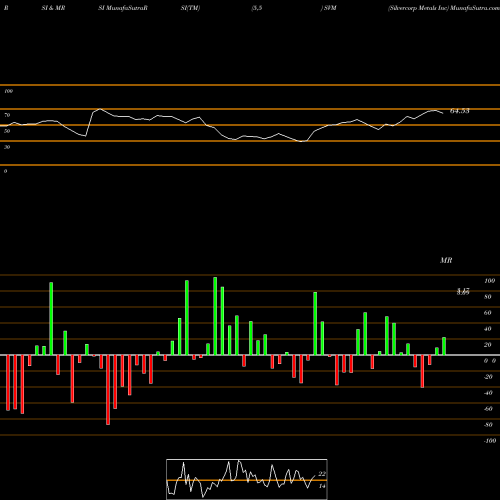The width and height of the screenshot is (500, 500).
Task: Click the value 14 in mini chart
Action: click(322, 486)
